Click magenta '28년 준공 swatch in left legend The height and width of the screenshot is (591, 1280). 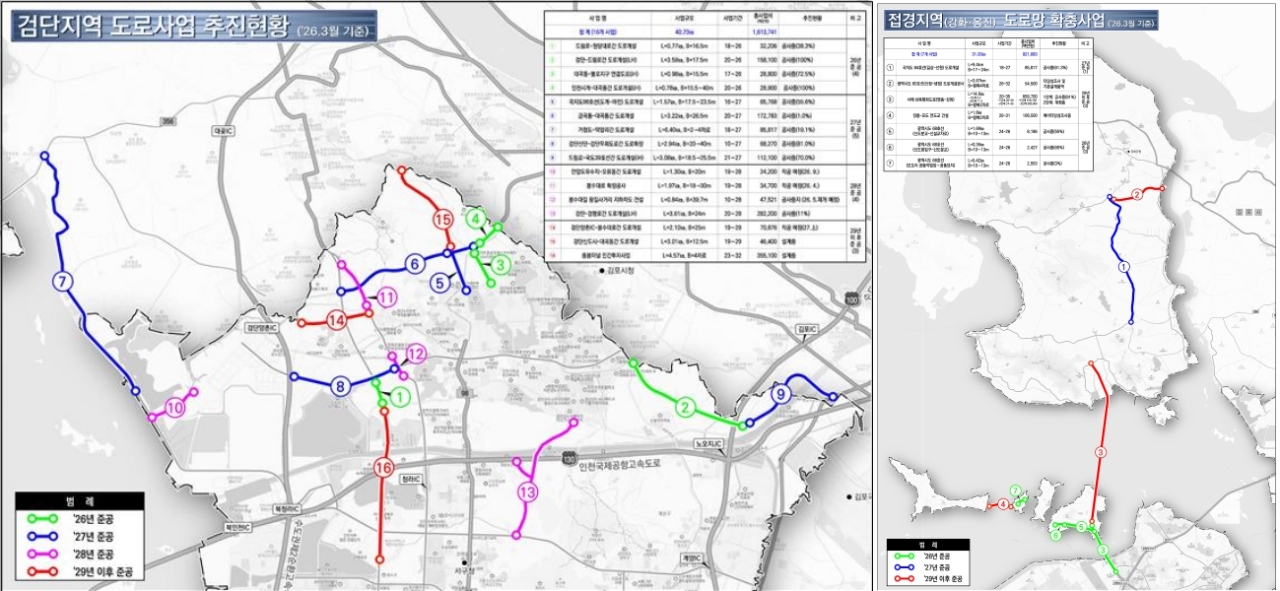(44, 554)
